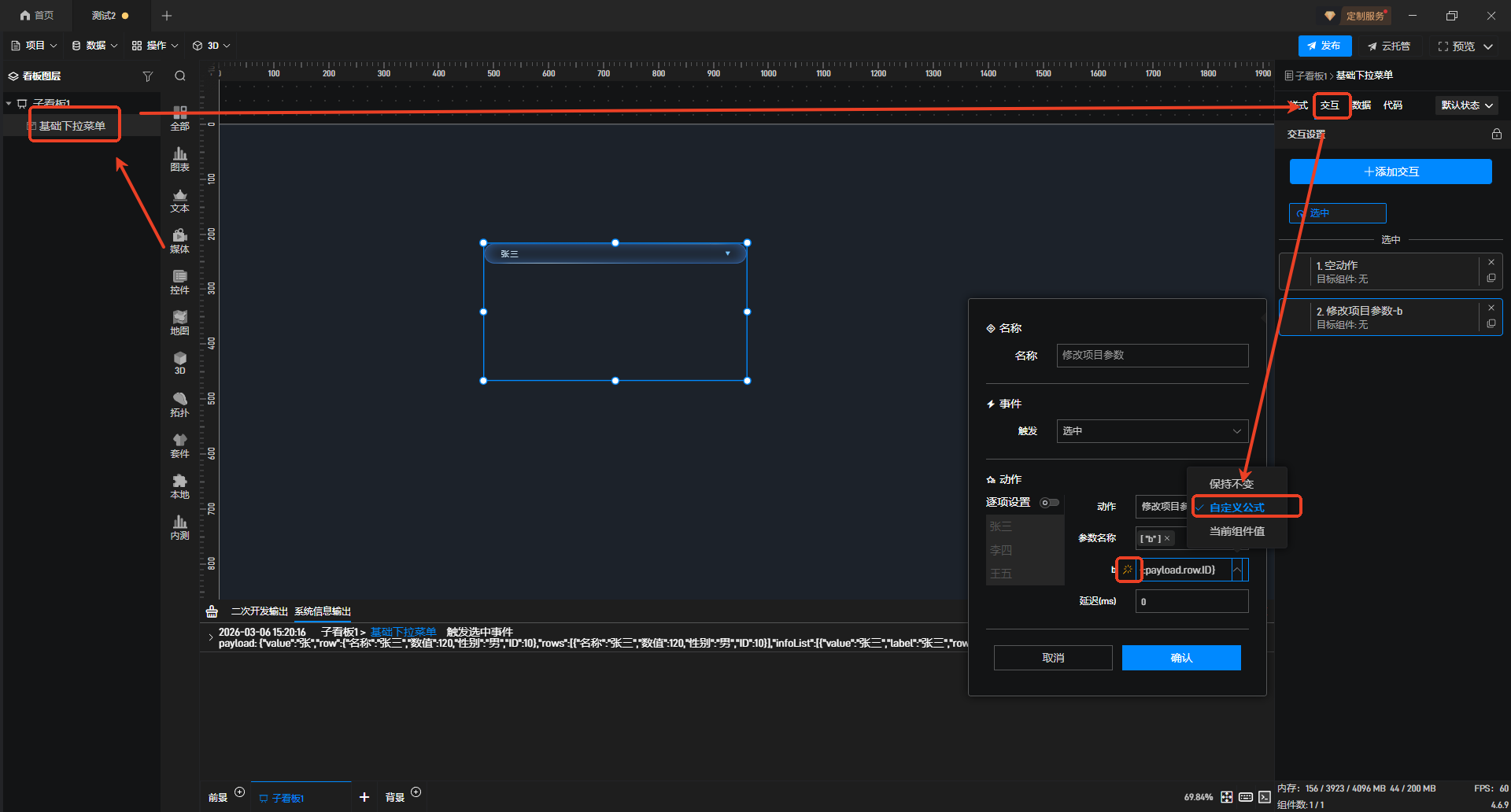The image size is (1511, 812).
Task: Click the formula icon beside payload input
Action: point(1128,570)
